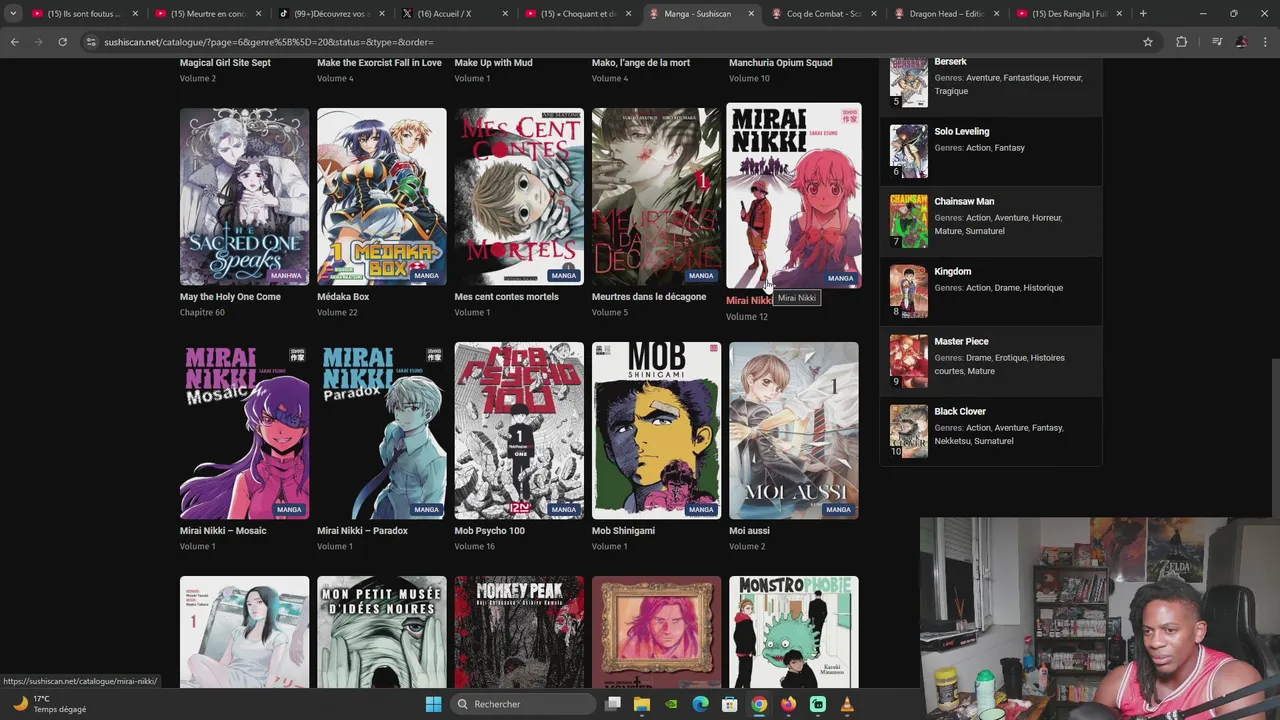Select Google Chrome taskbar icon

[759, 704]
